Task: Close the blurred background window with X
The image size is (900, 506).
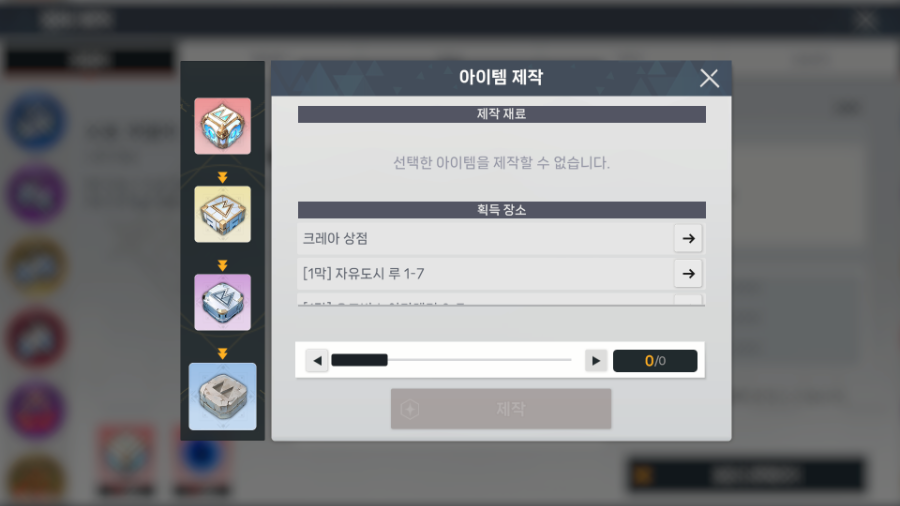Action: [x=865, y=21]
